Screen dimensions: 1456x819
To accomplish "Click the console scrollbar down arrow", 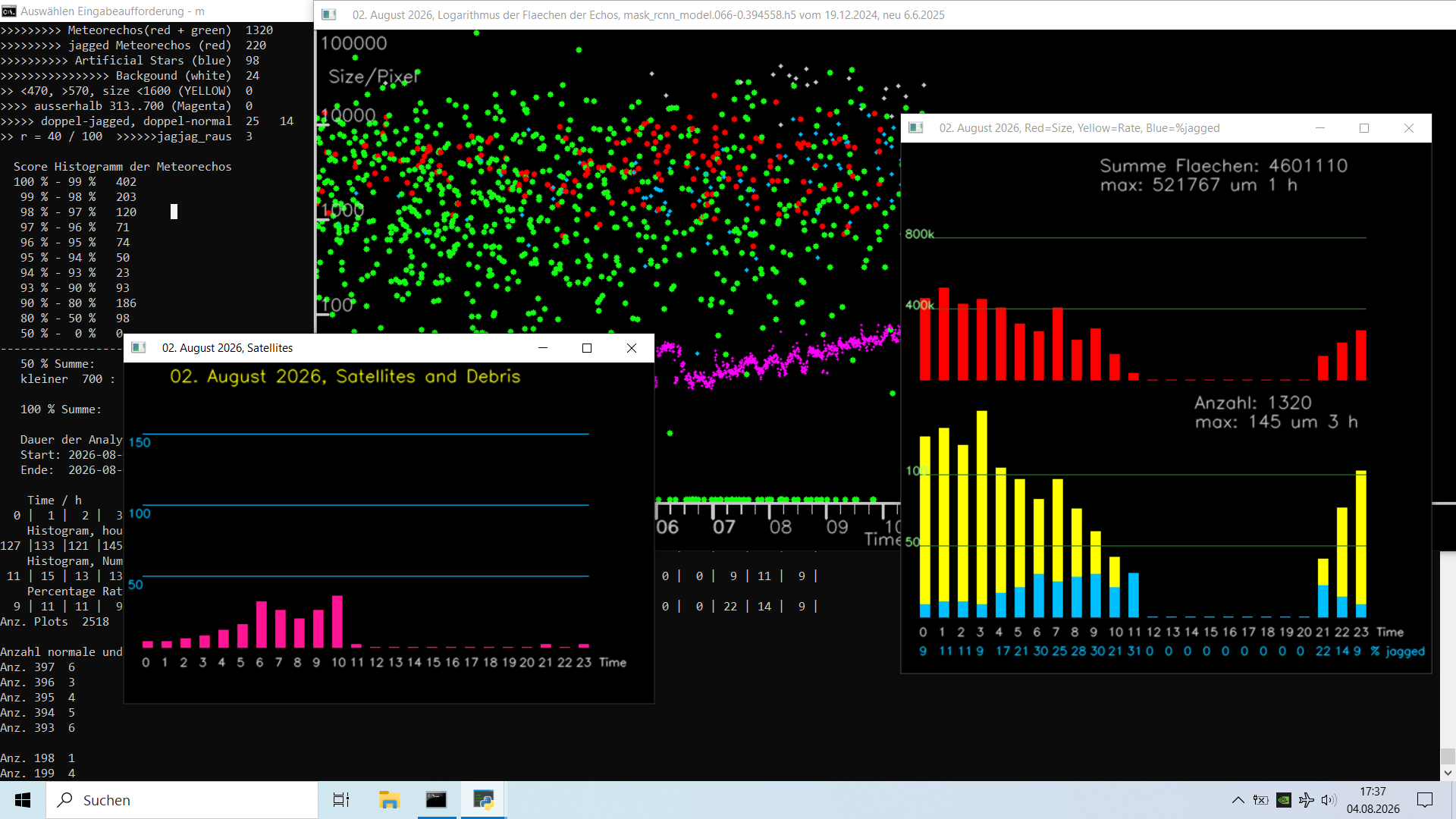I will (1448, 773).
